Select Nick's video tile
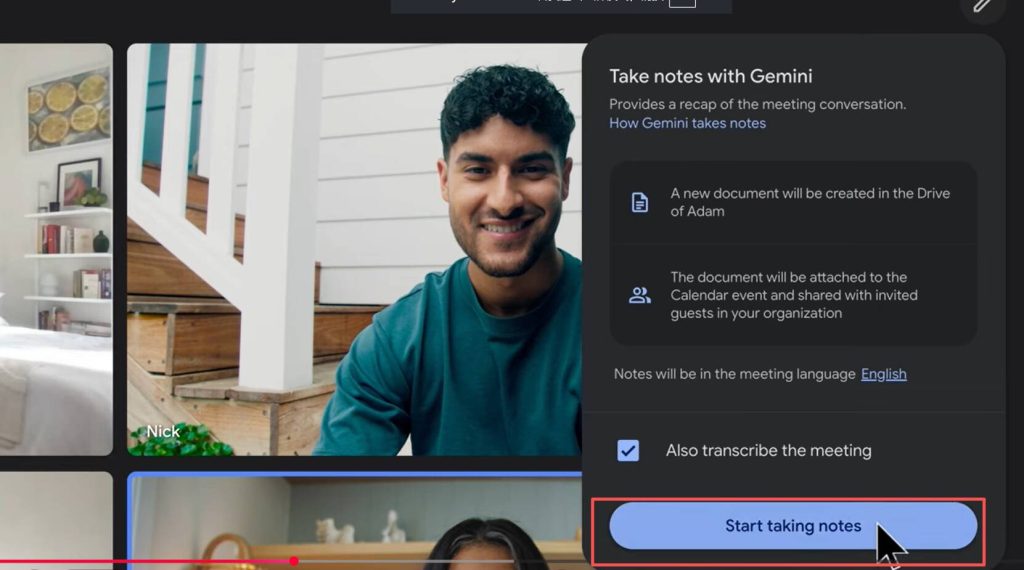1024x570 pixels. 355,249
